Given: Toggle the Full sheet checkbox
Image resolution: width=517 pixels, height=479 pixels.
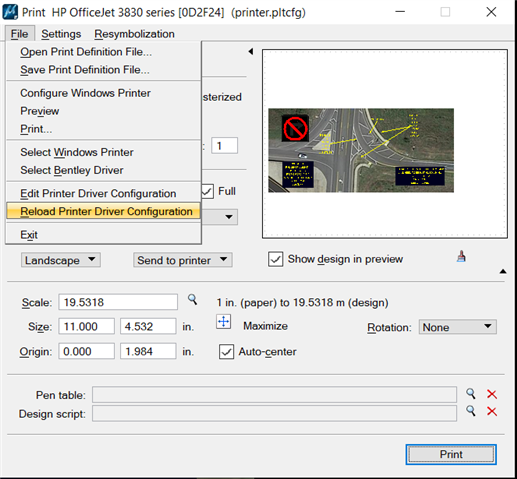Looking at the screenshot, I should [x=208, y=191].
